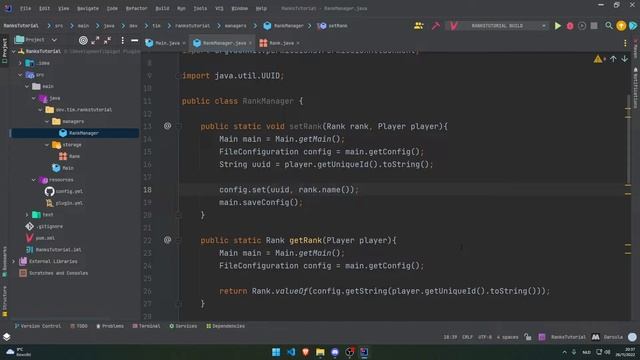This screenshot has width=640, height=360.
Task: Click CRLF line separator in status bar
Action: click(467, 337)
